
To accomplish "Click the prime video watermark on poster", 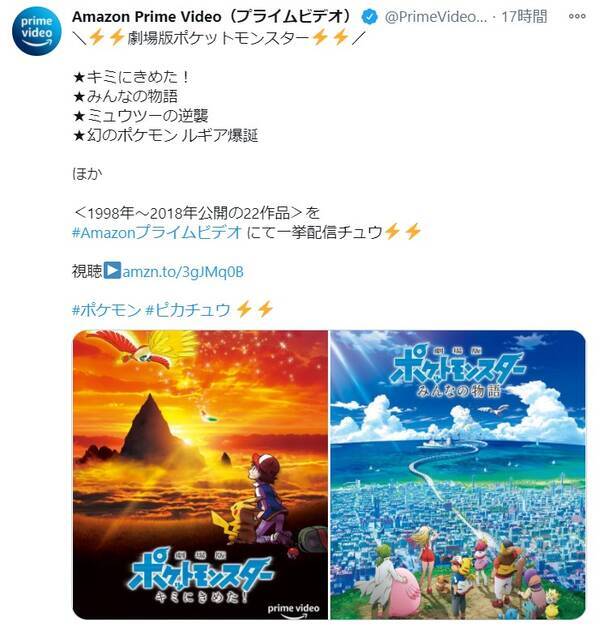I will pyautogui.click(x=293, y=610).
